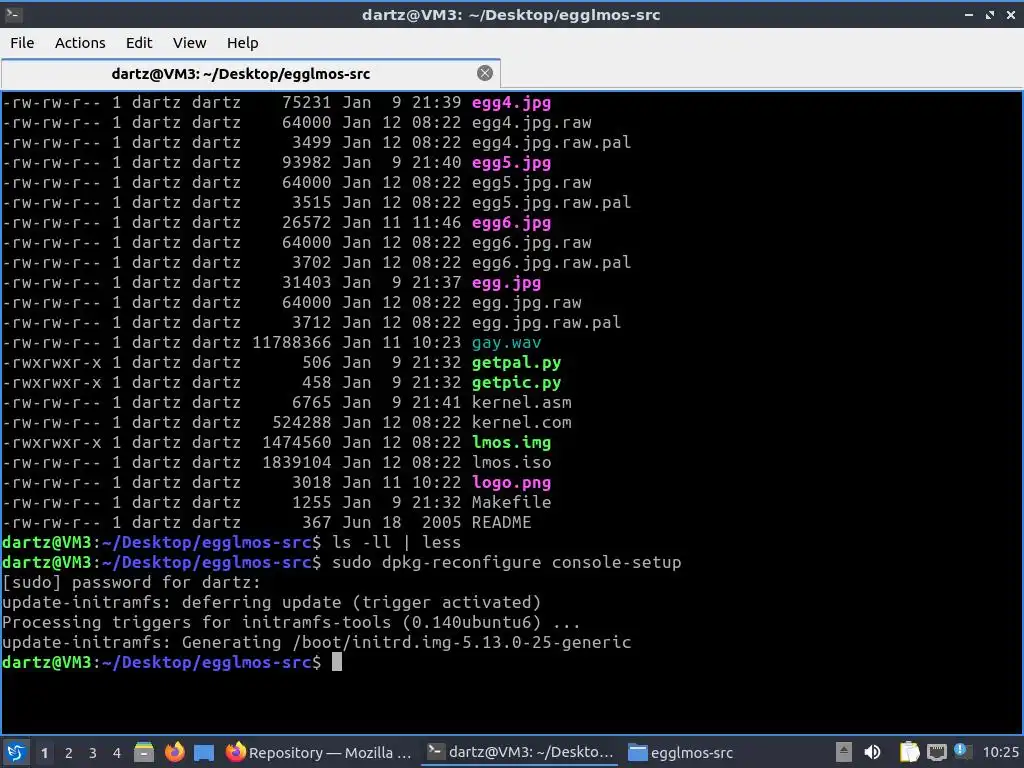Click the egg4.jpg file name

coord(511,103)
